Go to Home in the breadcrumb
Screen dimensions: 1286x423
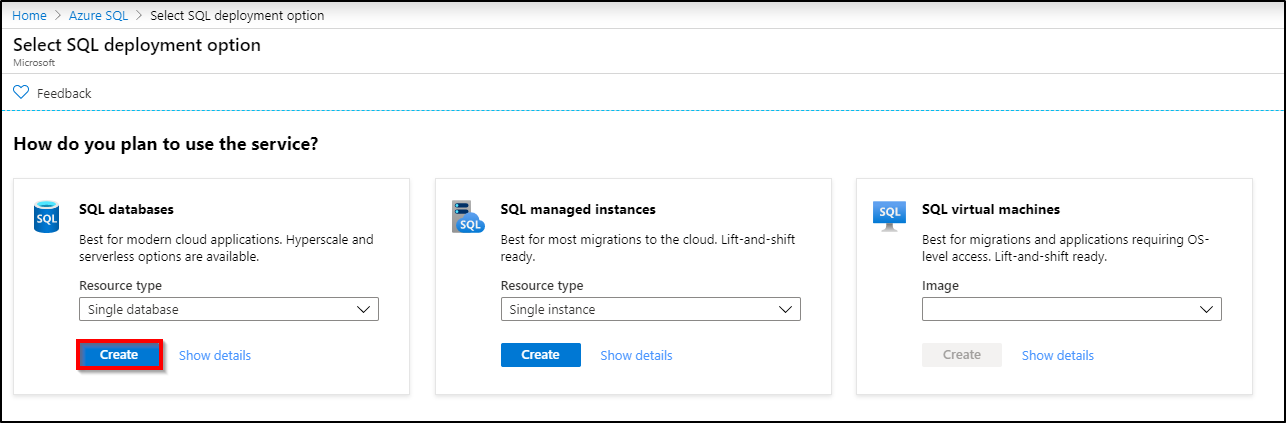point(29,16)
